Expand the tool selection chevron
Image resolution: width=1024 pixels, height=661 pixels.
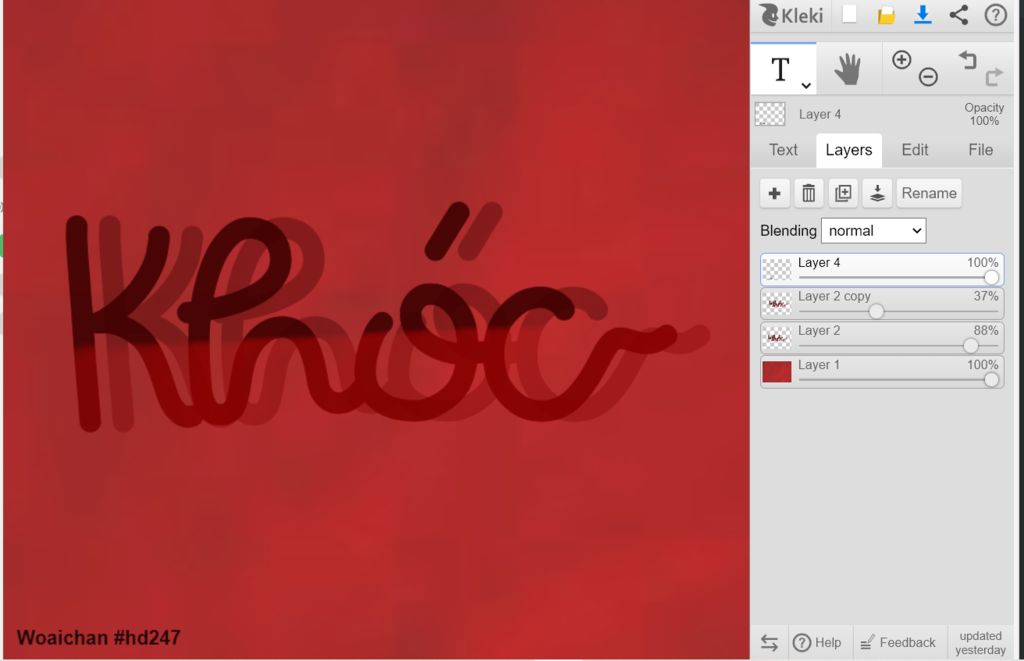tap(806, 86)
